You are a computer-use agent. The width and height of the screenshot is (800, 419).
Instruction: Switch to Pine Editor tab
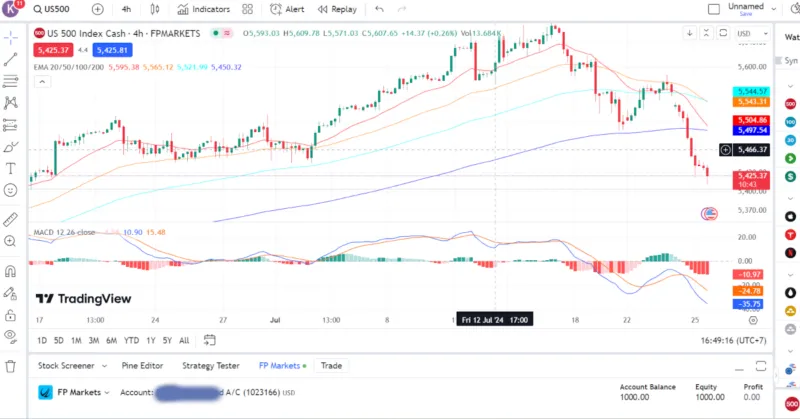(x=142, y=366)
